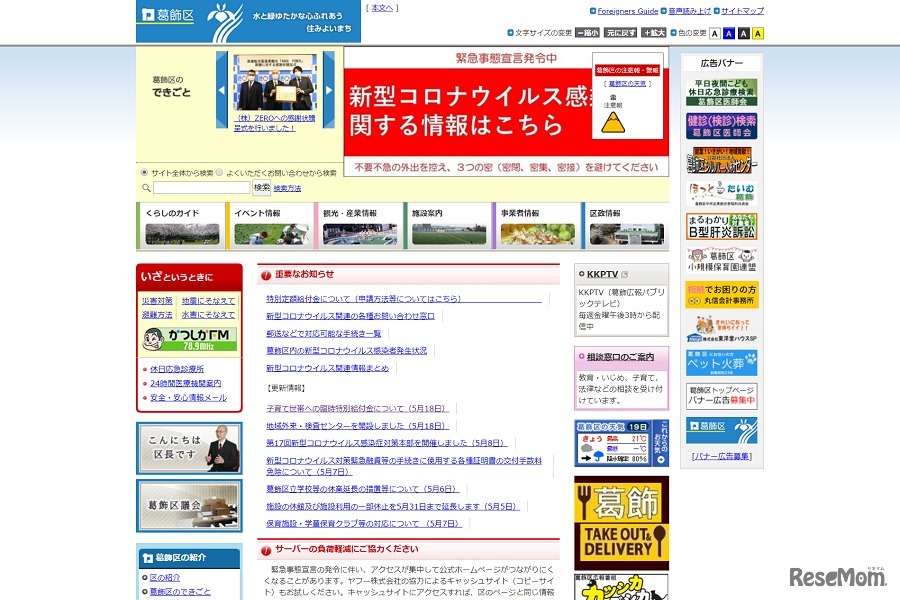
Task: Click the yellow warning triangle weather alert icon
Action: [613, 122]
